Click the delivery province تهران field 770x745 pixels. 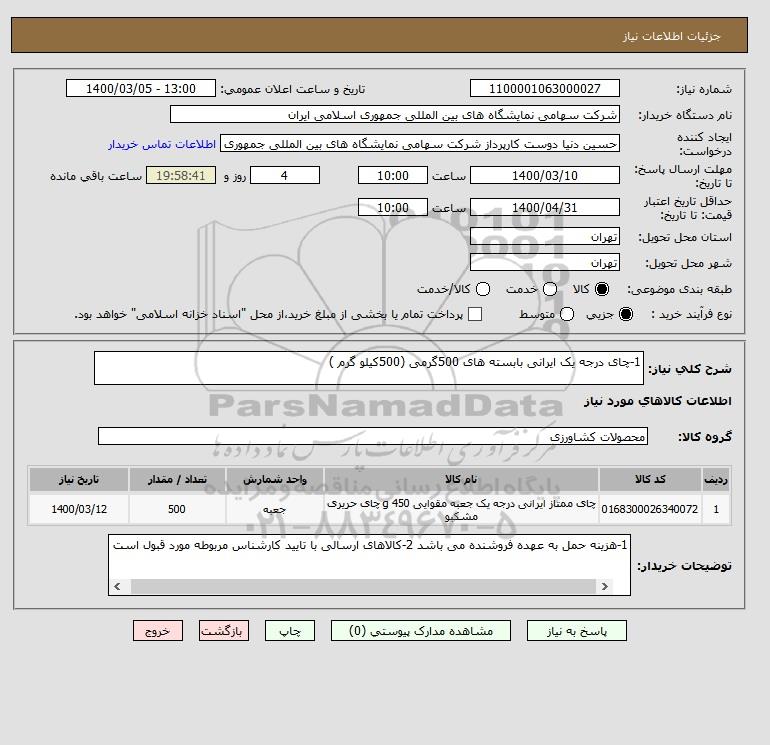[x=545, y=237]
